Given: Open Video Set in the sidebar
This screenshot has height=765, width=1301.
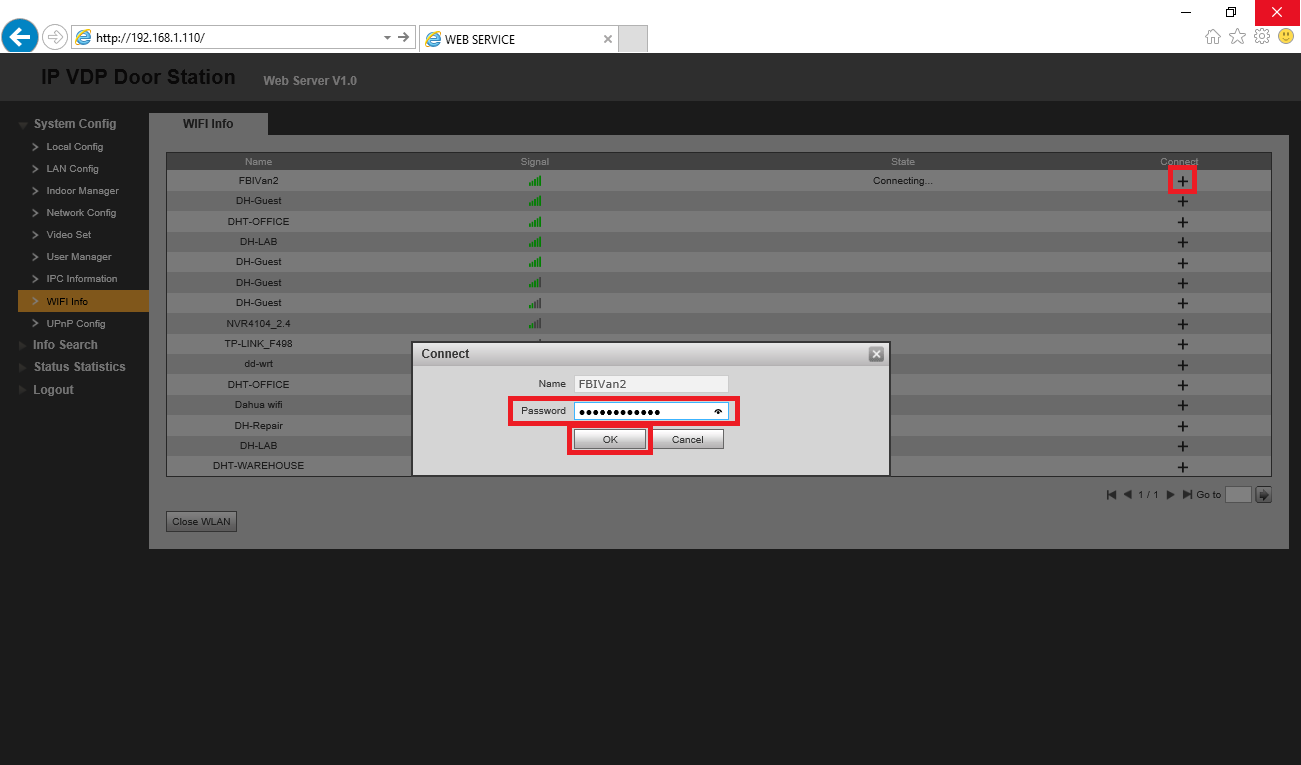Looking at the screenshot, I should (x=69, y=235).
